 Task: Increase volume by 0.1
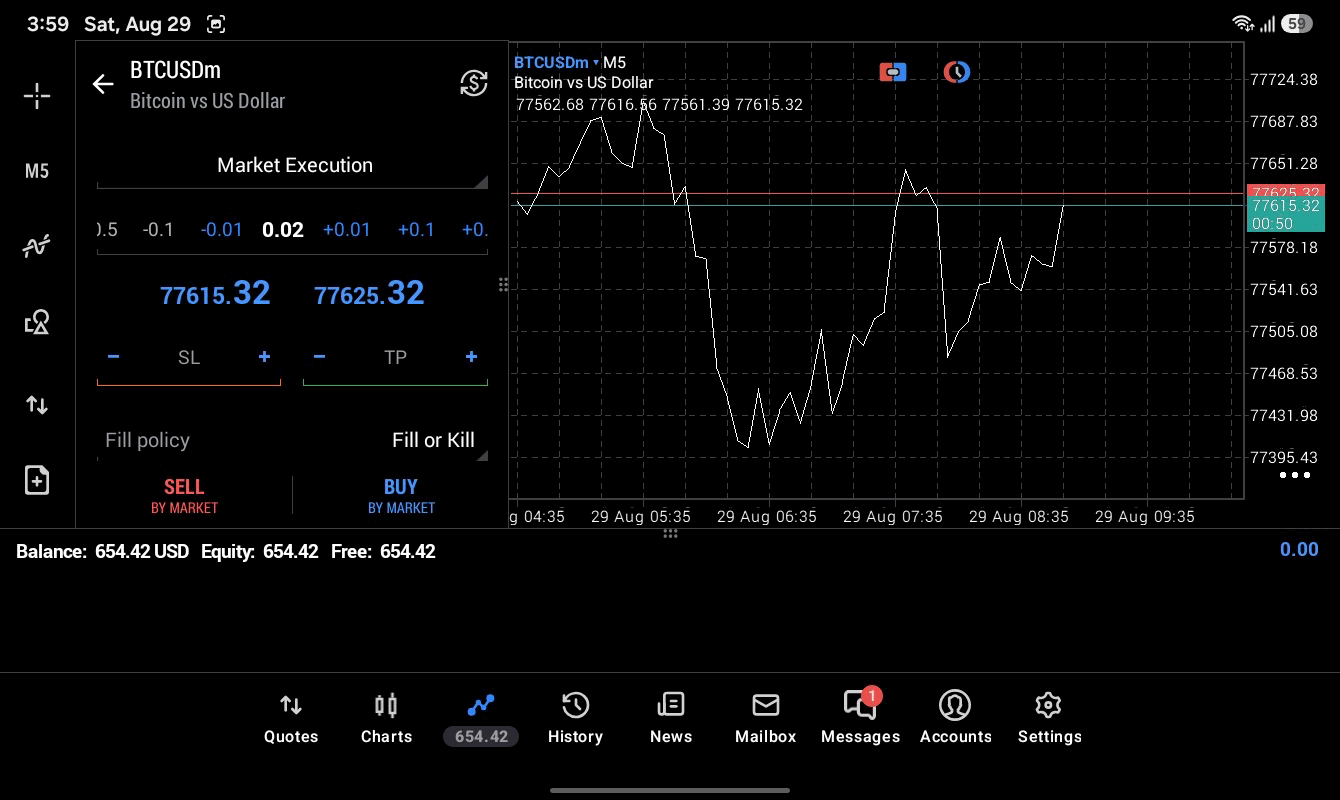[x=416, y=230]
